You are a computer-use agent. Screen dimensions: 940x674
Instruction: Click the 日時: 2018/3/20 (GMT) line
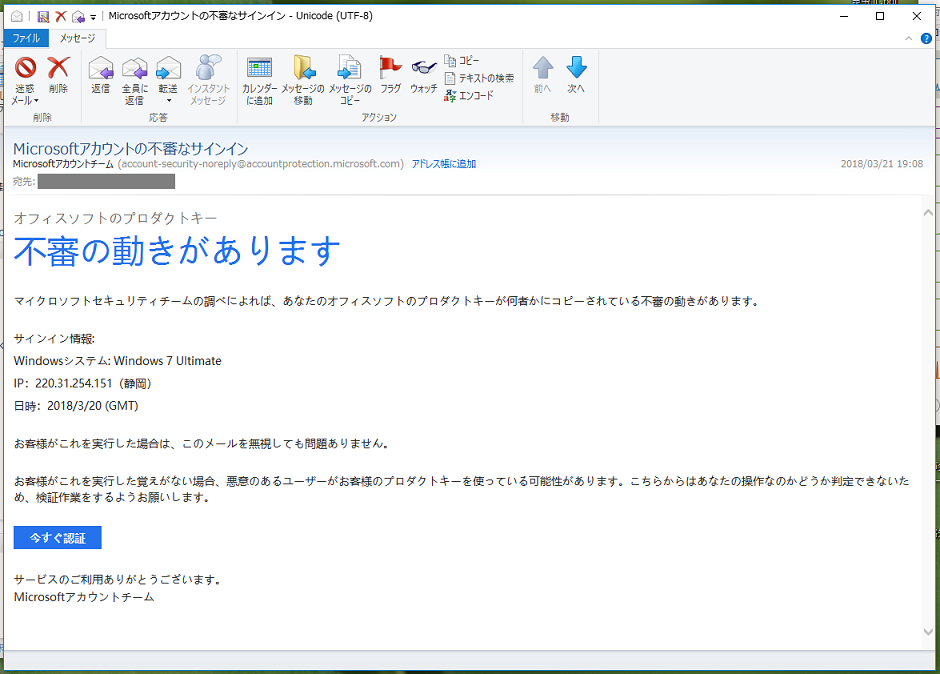pos(76,406)
